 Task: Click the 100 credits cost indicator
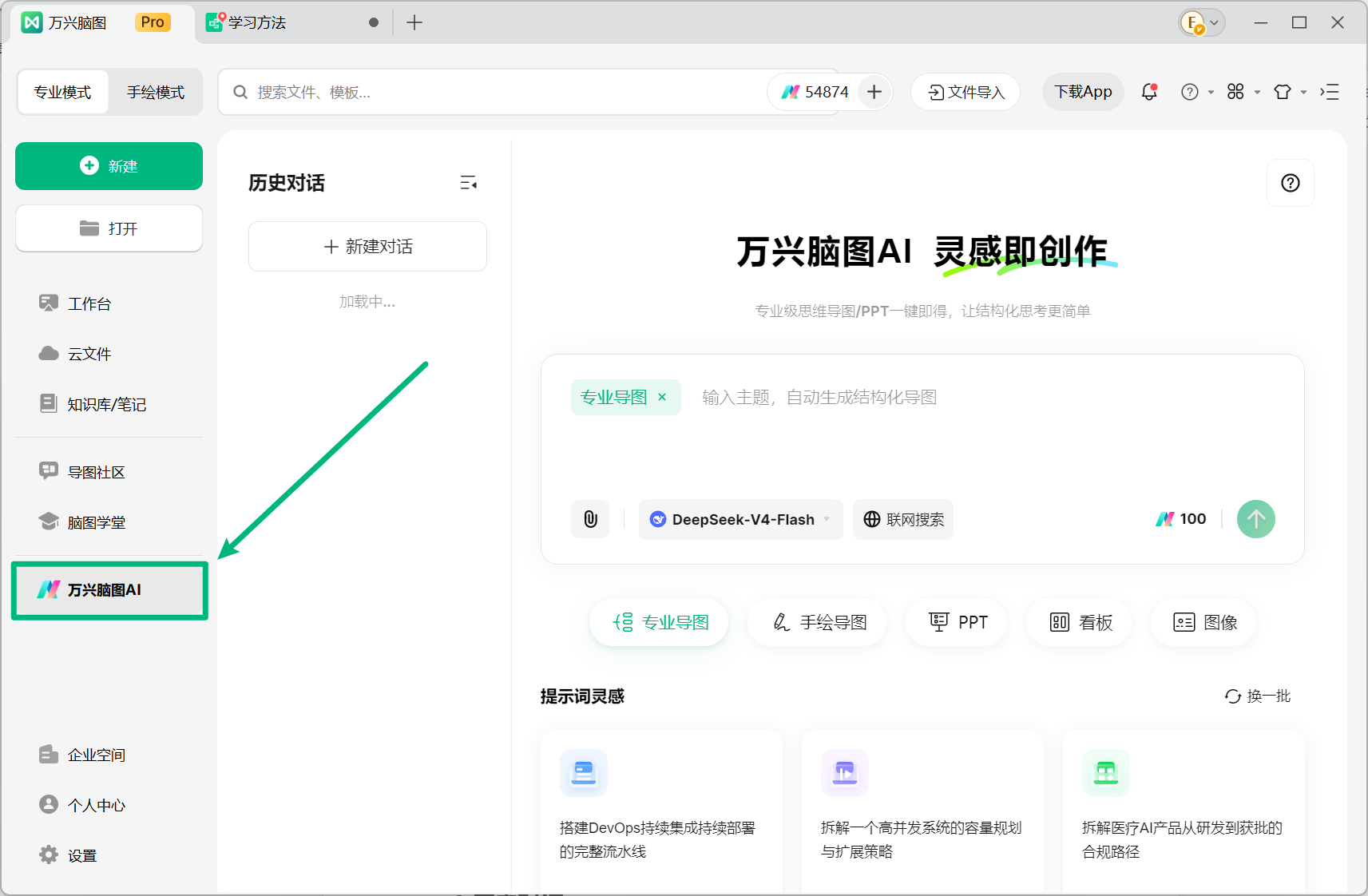[1181, 519]
